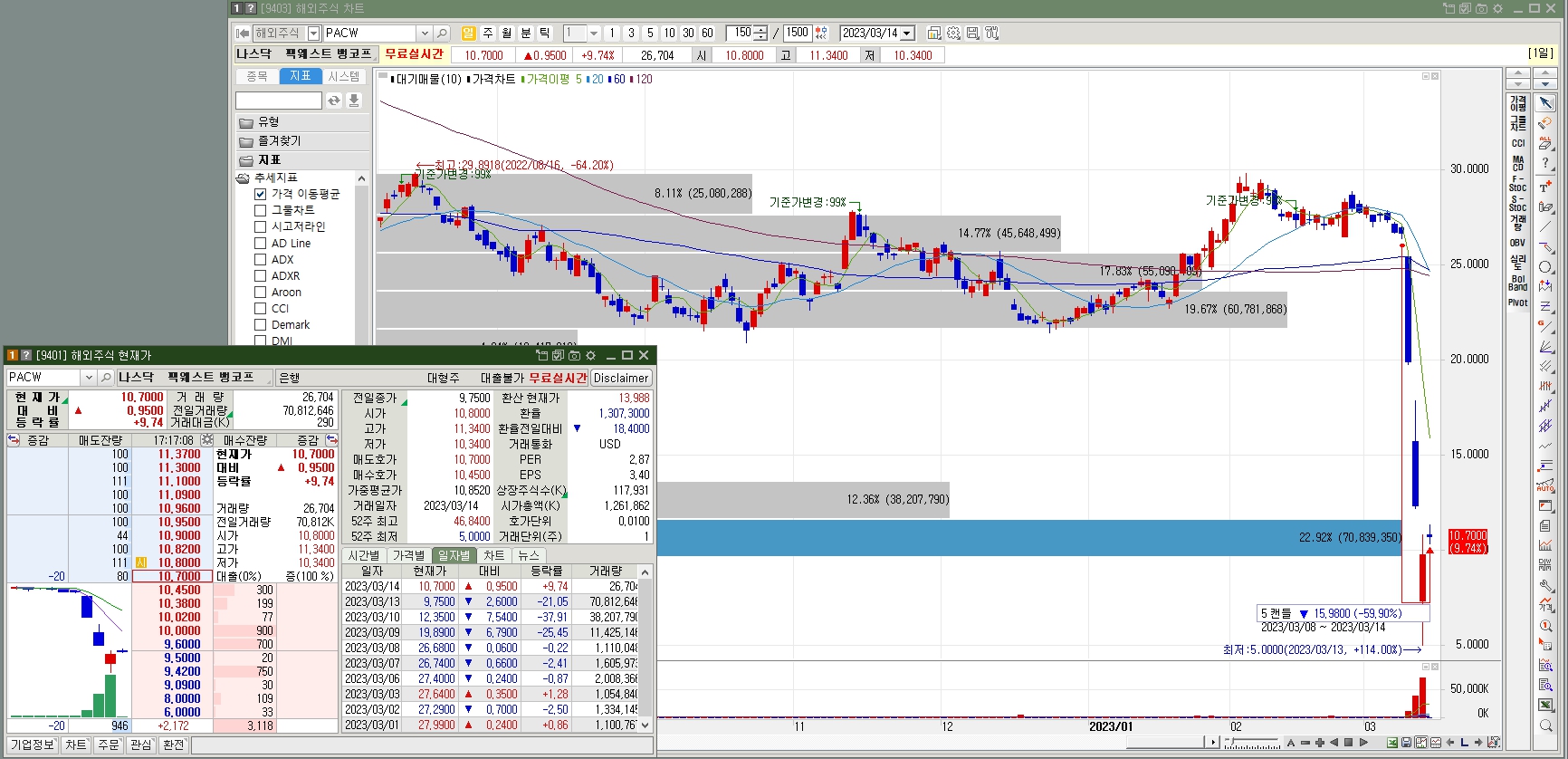Select the text insertion (T+) tool
Screen dimensions: 1568x759
coord(1545,186)
